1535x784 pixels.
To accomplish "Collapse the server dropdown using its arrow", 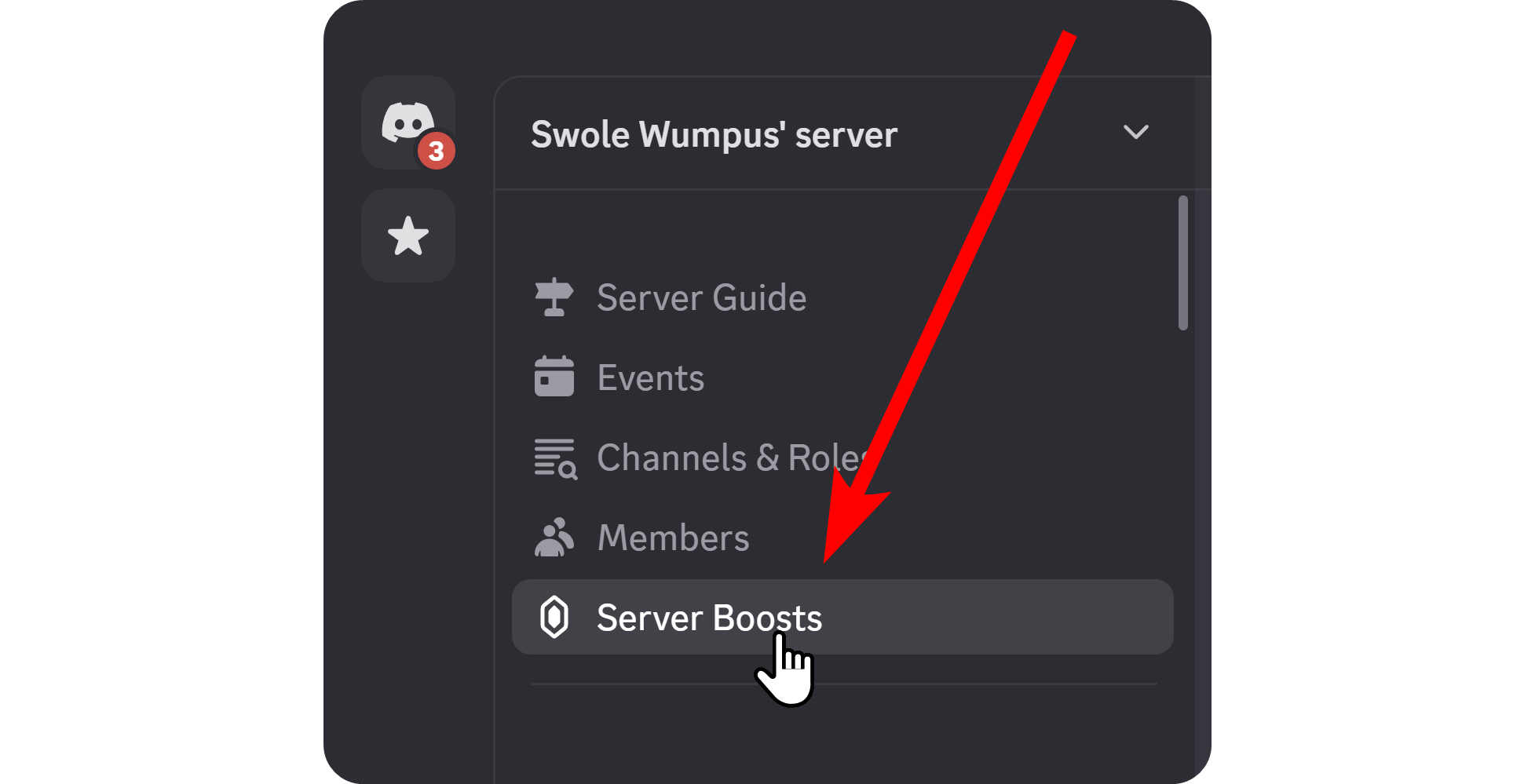I will (1136, 133).
